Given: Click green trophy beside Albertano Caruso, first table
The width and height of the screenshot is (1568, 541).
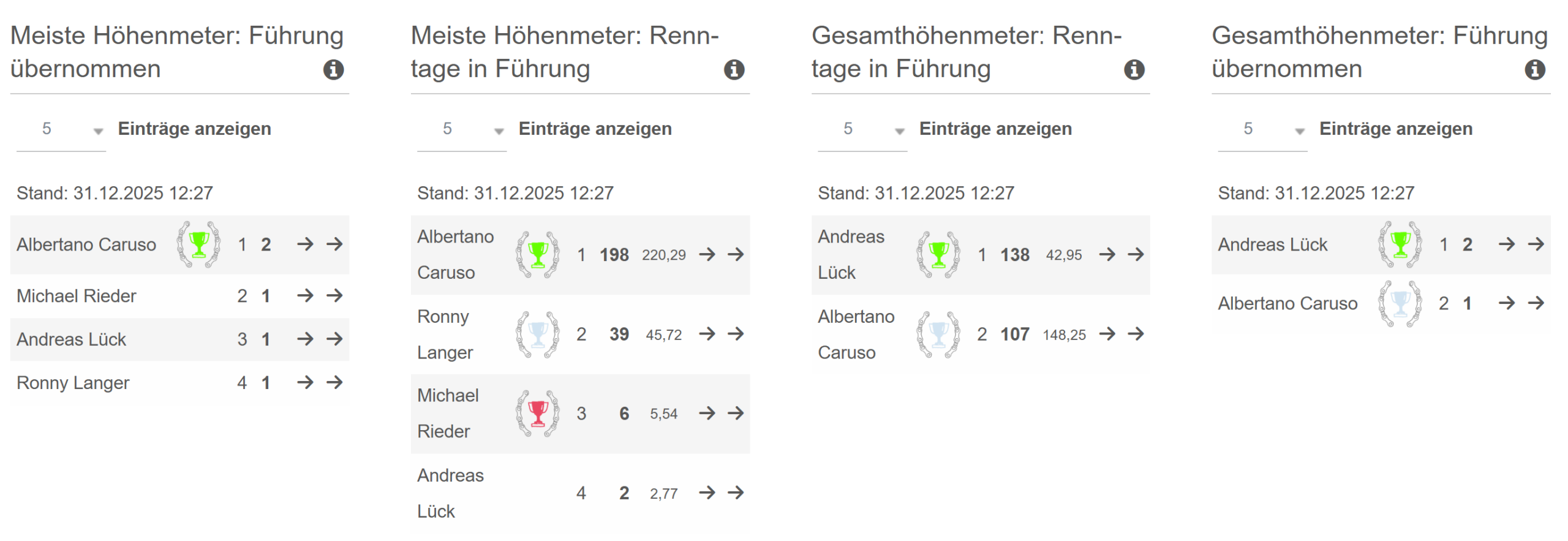Looking at the screenshot, I should 198,244.
